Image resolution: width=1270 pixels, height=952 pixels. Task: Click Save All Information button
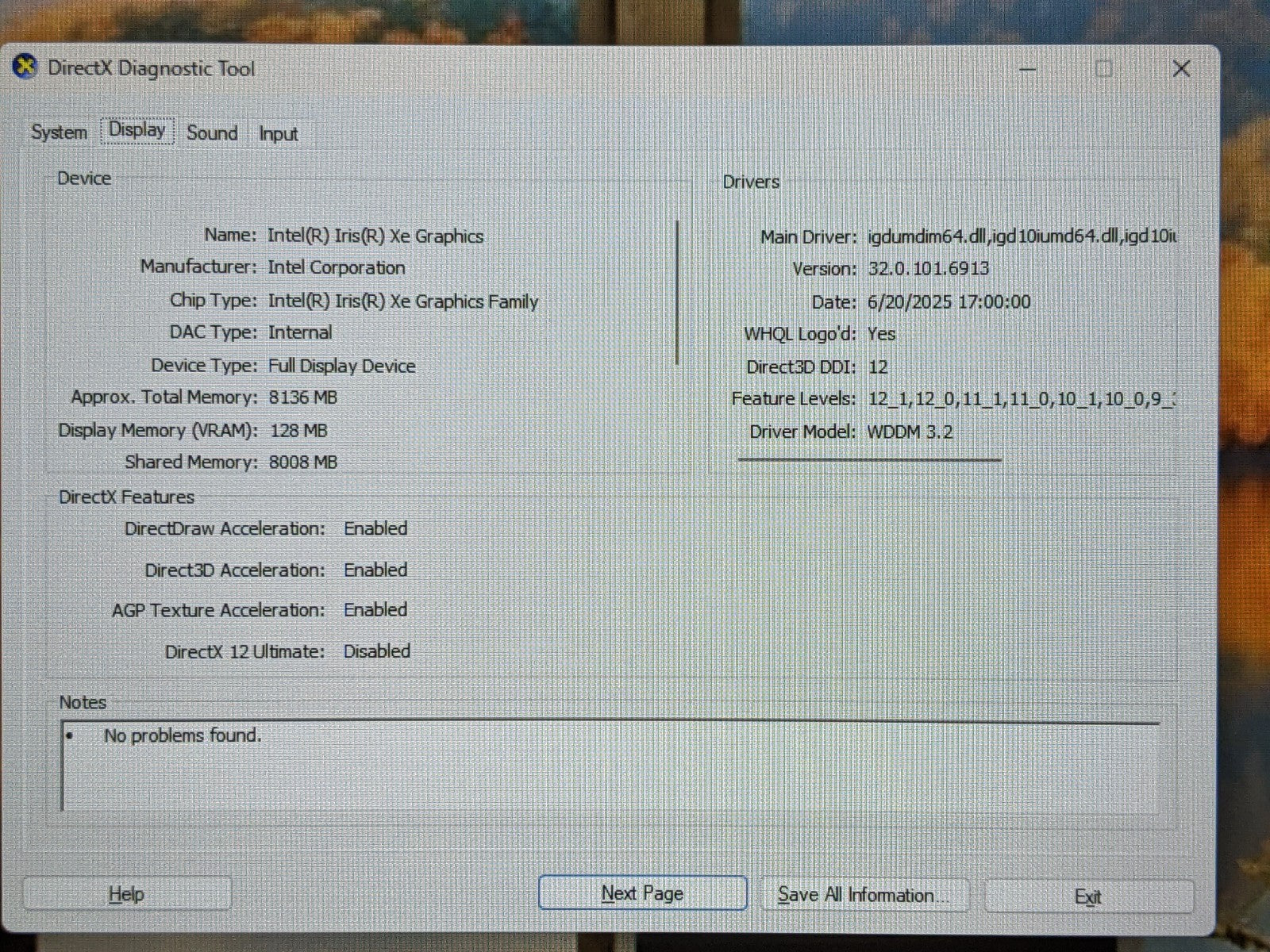click(x=864, y=896)
